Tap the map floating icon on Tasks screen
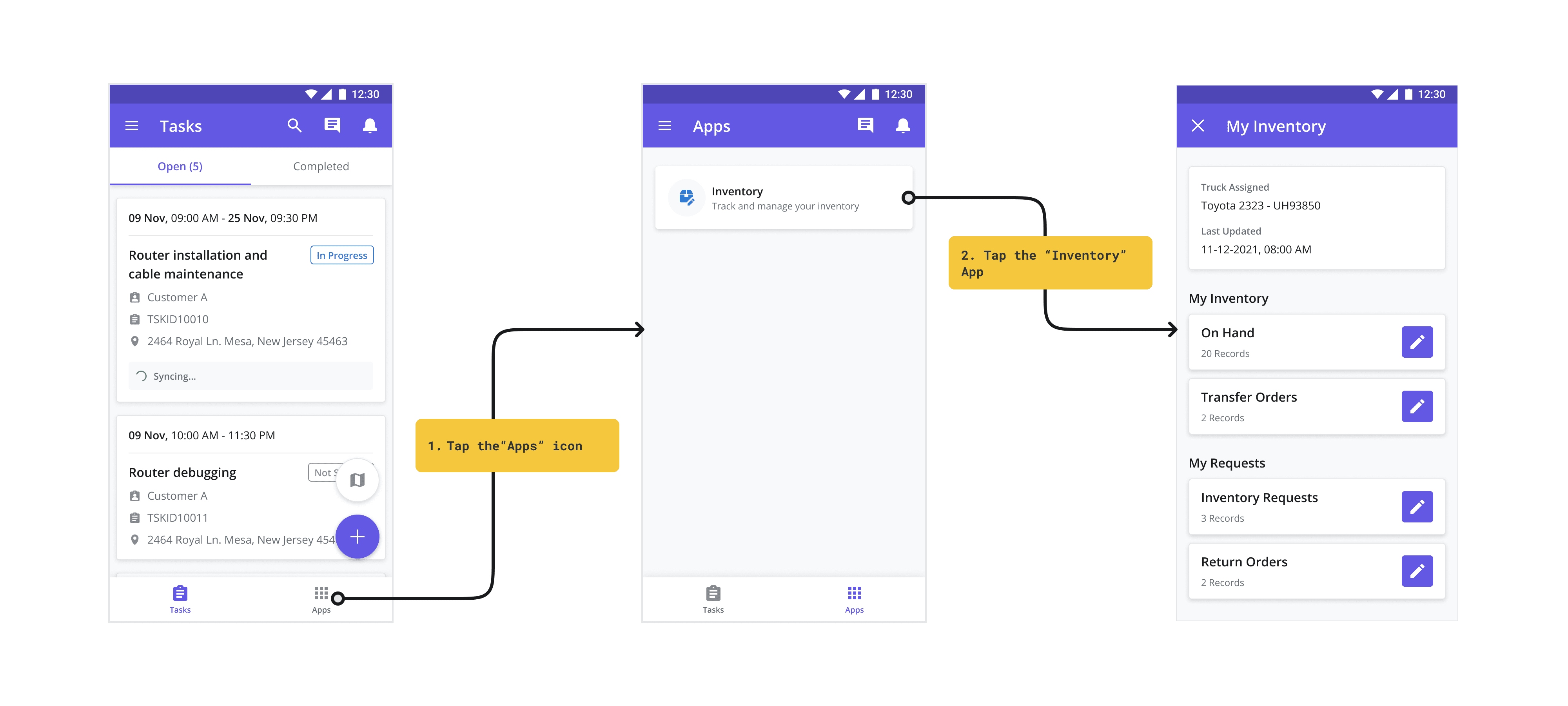 (x=357, y=480)
